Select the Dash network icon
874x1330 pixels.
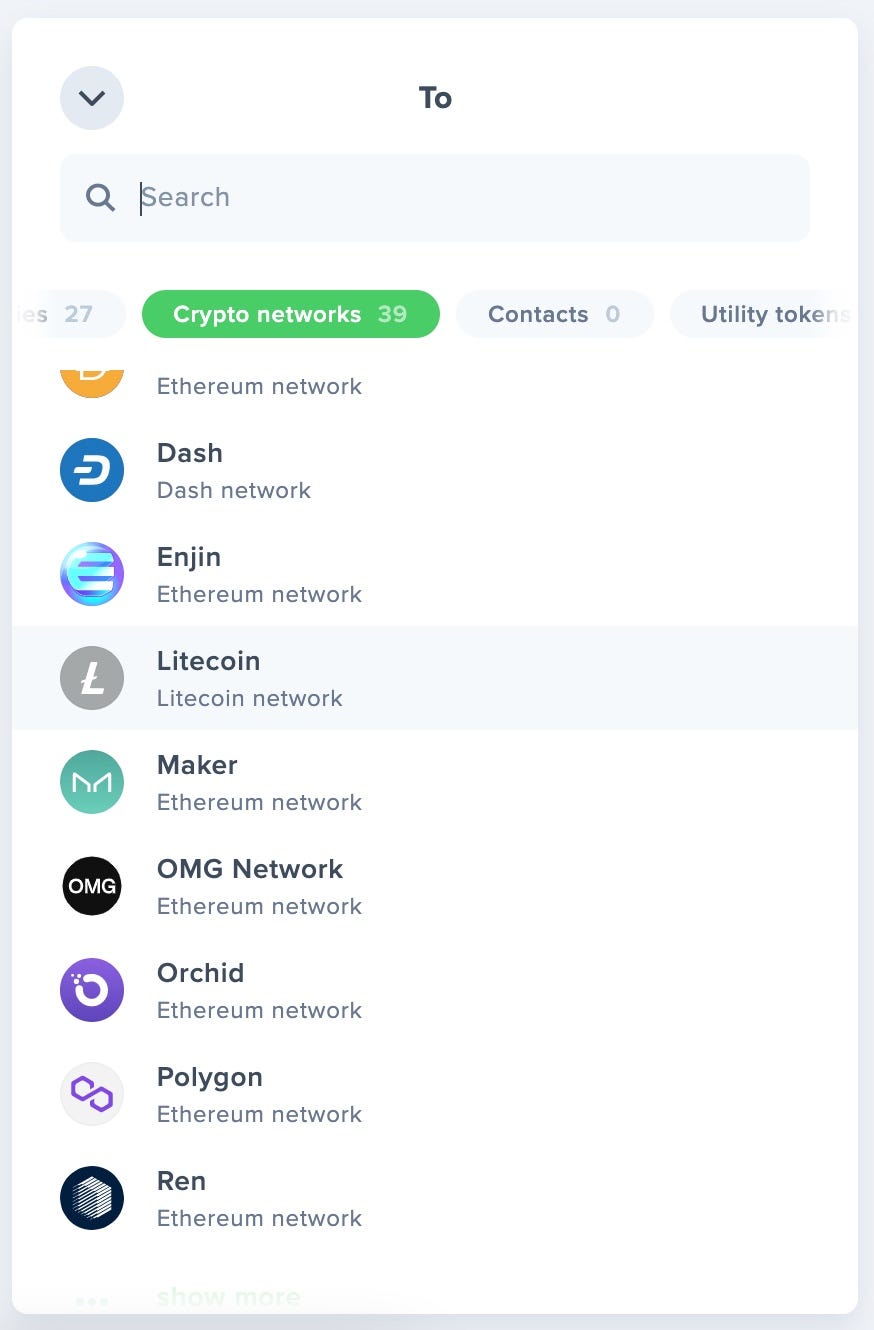pos(92,470)
